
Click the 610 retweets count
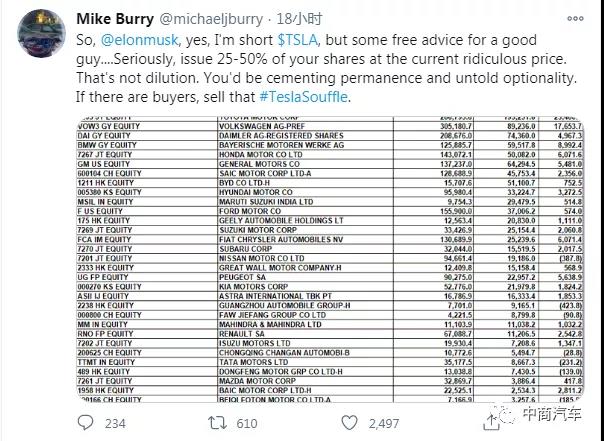(x=245, y=423)
